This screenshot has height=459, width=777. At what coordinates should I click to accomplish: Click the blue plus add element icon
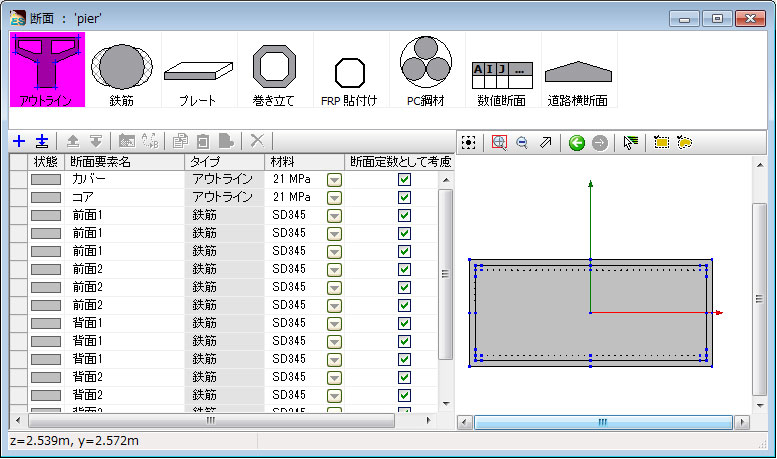click(19, 142)
